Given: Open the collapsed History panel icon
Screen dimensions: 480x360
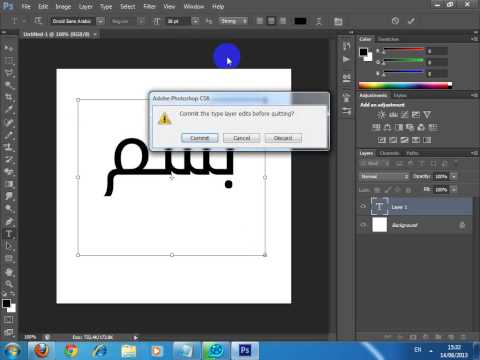Looking at the screenshot, I should pyautogui.click(x=346, y=46).
